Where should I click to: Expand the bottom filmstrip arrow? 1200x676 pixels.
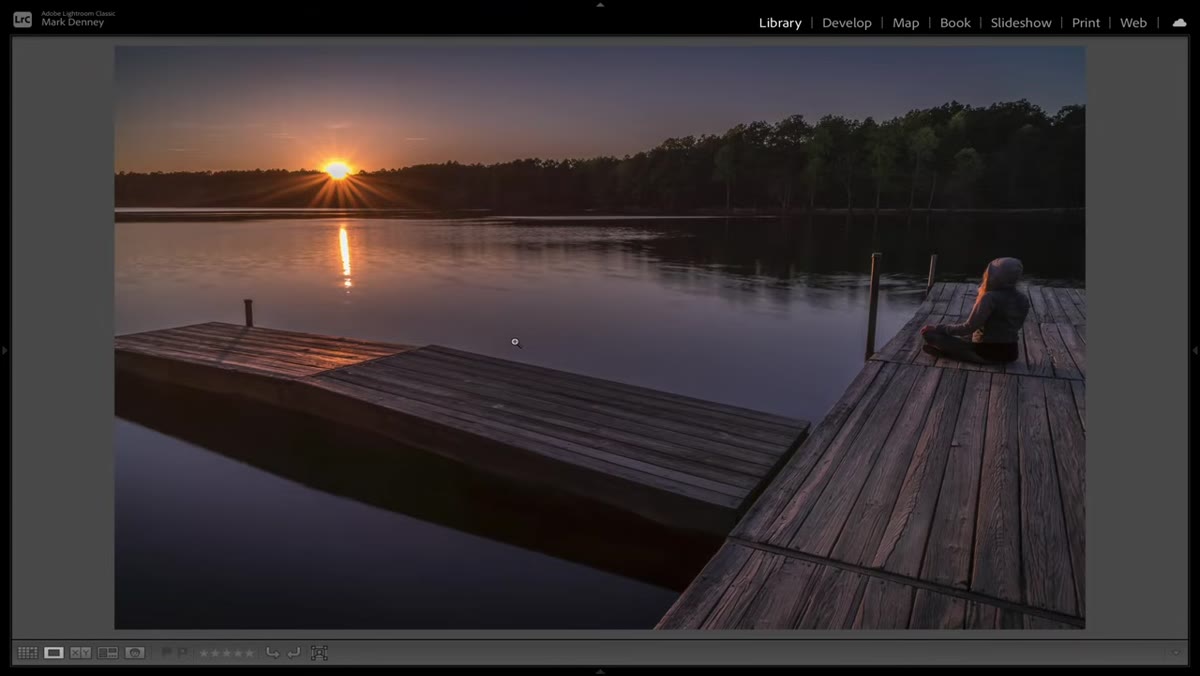(x=600, y=672)
